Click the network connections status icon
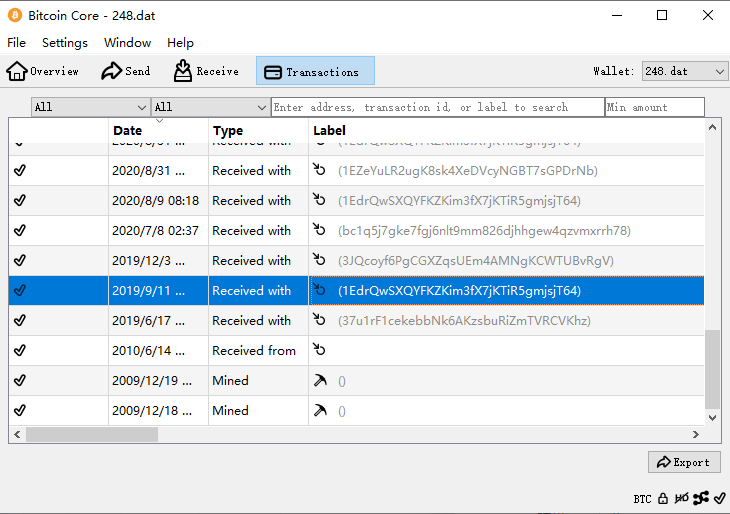The image size is (730, 514). (x=701, y=498)
